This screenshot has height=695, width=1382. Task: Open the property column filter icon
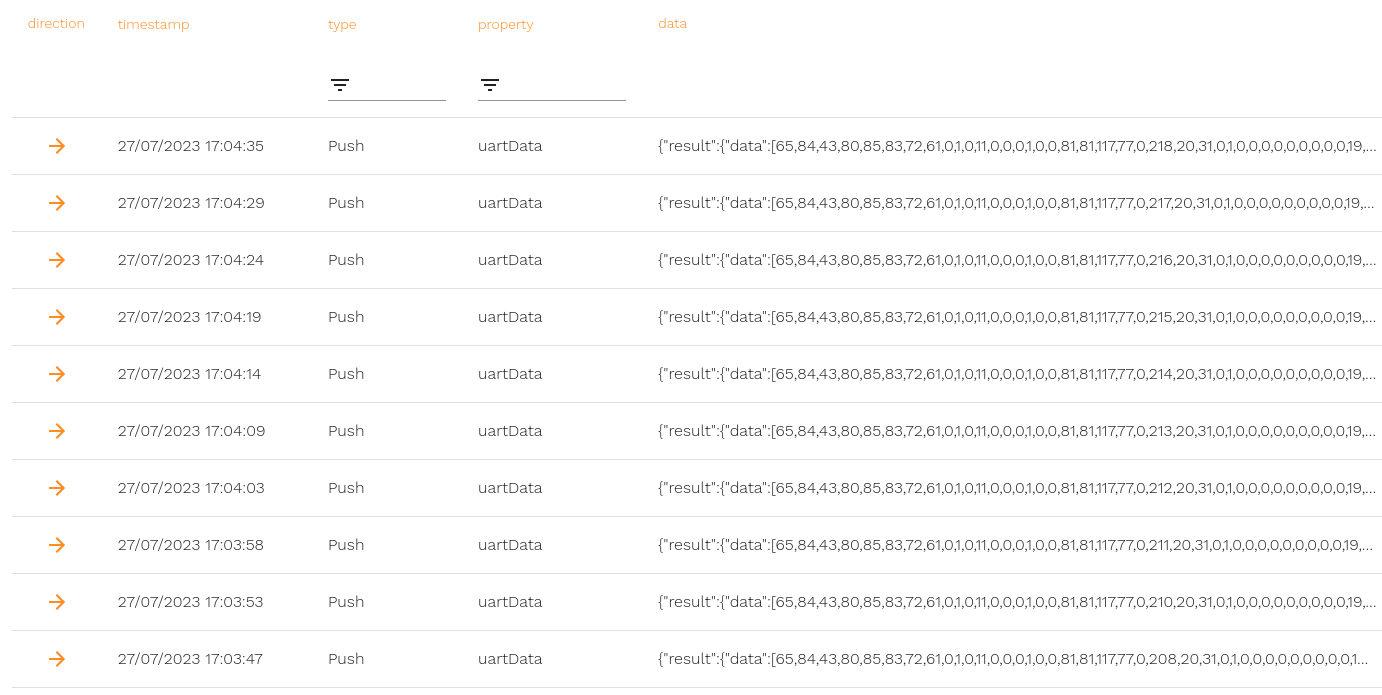(x=490, y=85)
